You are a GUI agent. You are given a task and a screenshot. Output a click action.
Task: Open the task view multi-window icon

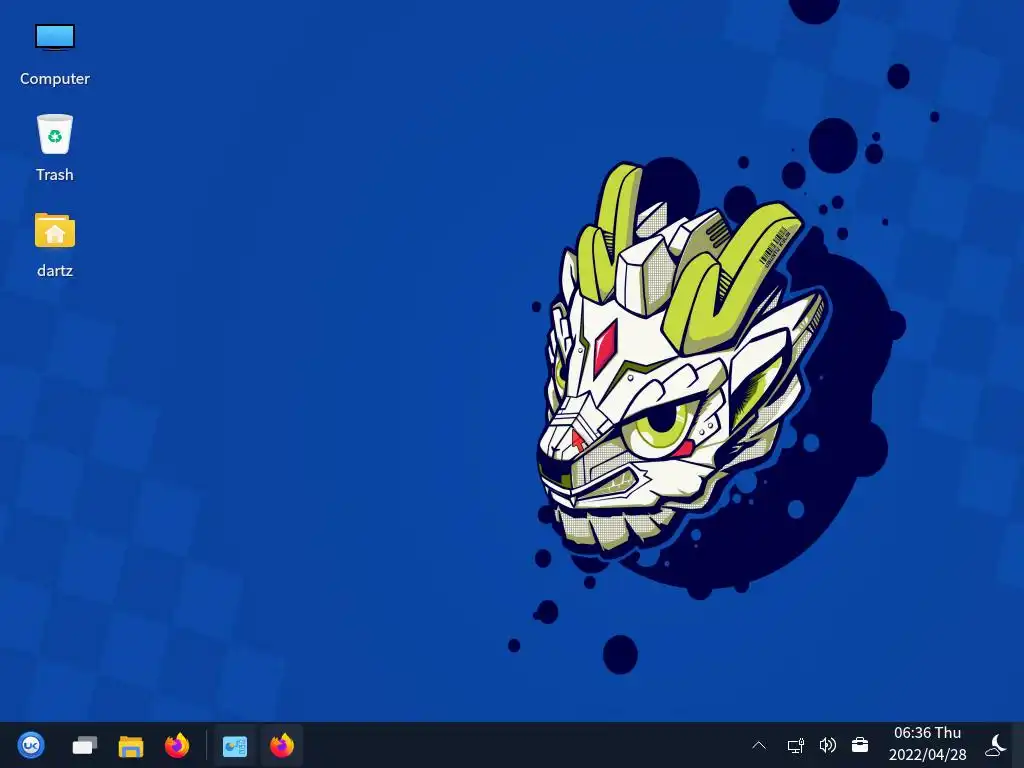tap(84, 745)
